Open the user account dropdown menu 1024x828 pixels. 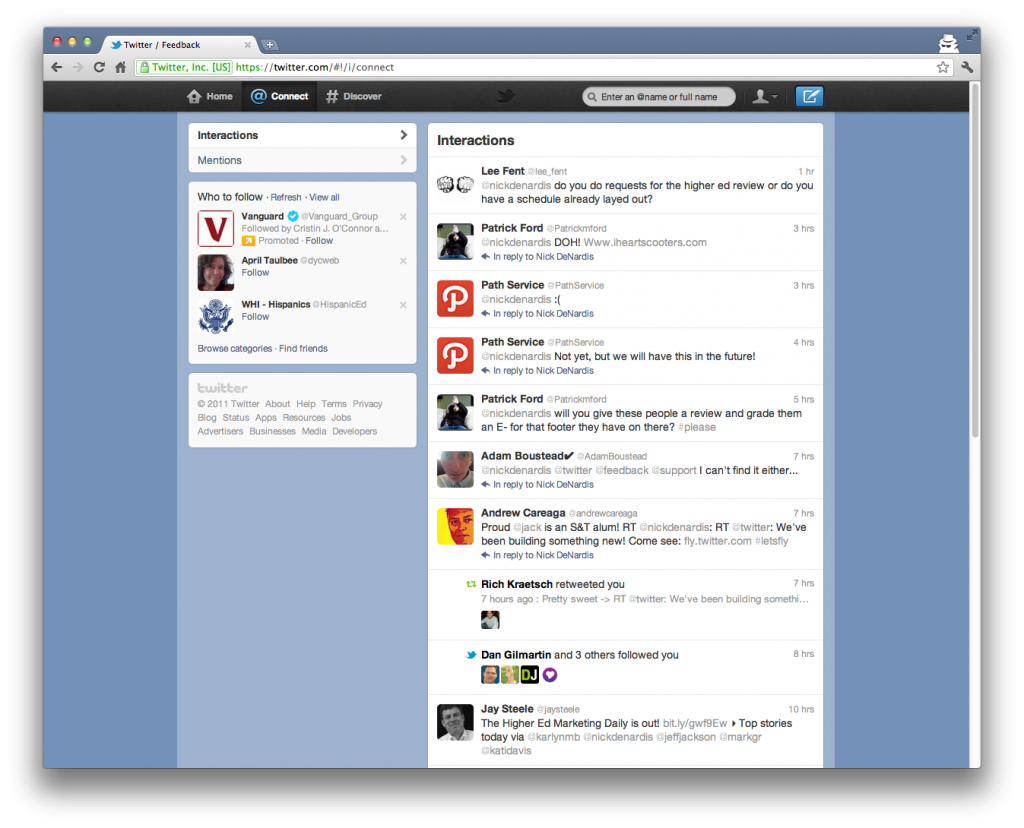click(764, 97)
